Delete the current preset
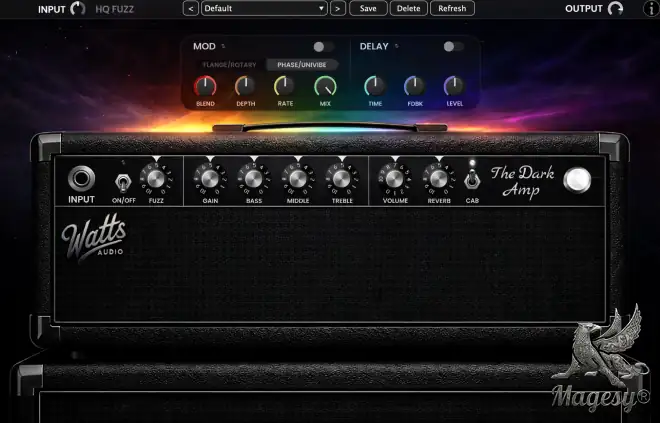Viewport: 660px width, 423px height. [408, 8]
